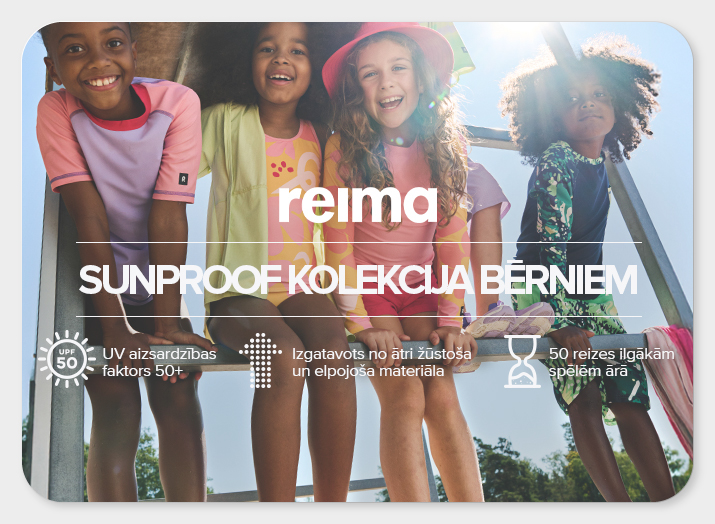
Task: Click the '50 reizes ilgākām spēlēm ārā' text
Action: [x=611, y=362]
